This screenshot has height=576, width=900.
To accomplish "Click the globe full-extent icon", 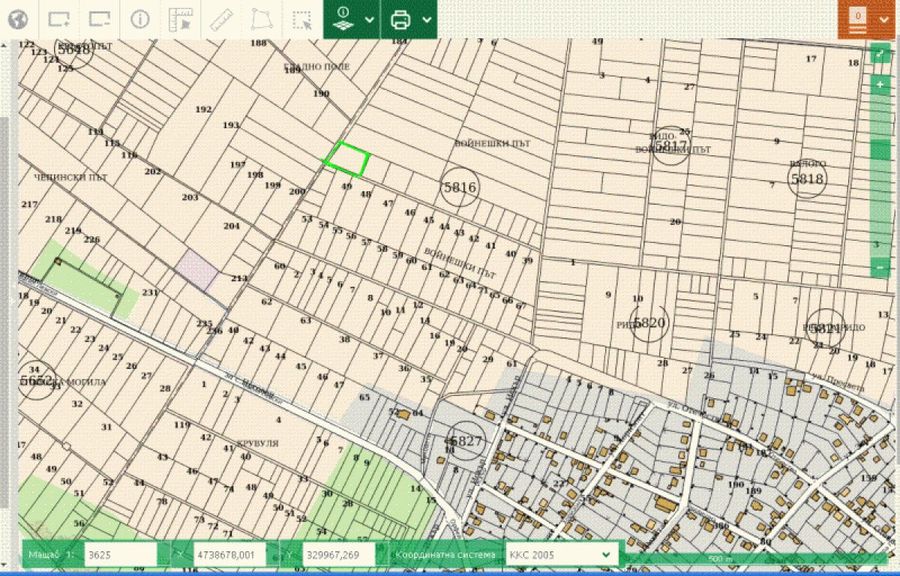I will coord(18,19).
